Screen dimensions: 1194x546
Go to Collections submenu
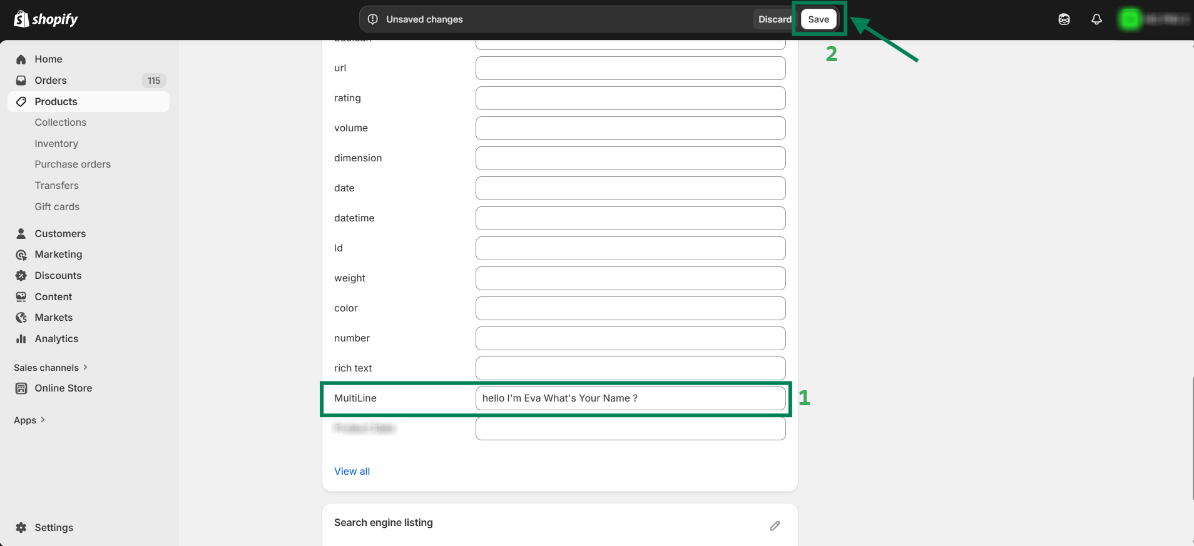point(60,122)
